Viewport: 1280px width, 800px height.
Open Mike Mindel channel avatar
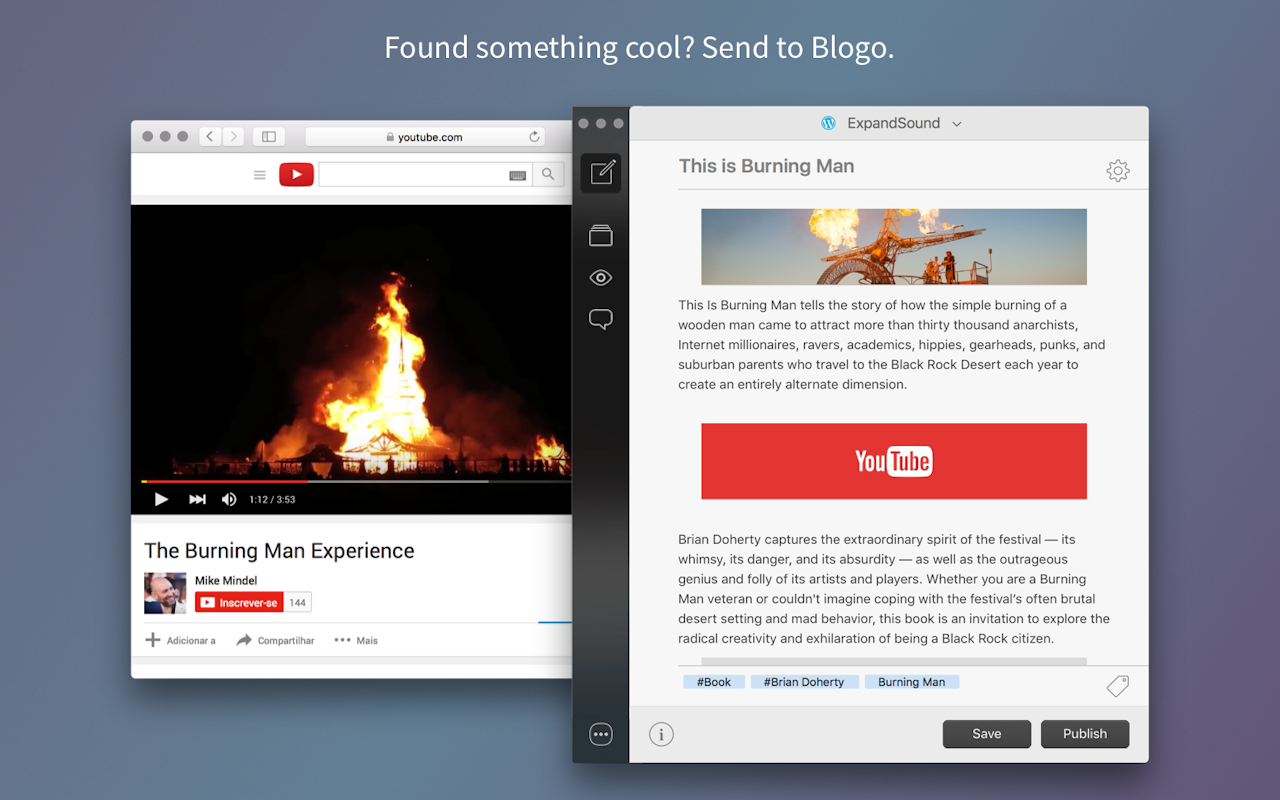point(165,593)
